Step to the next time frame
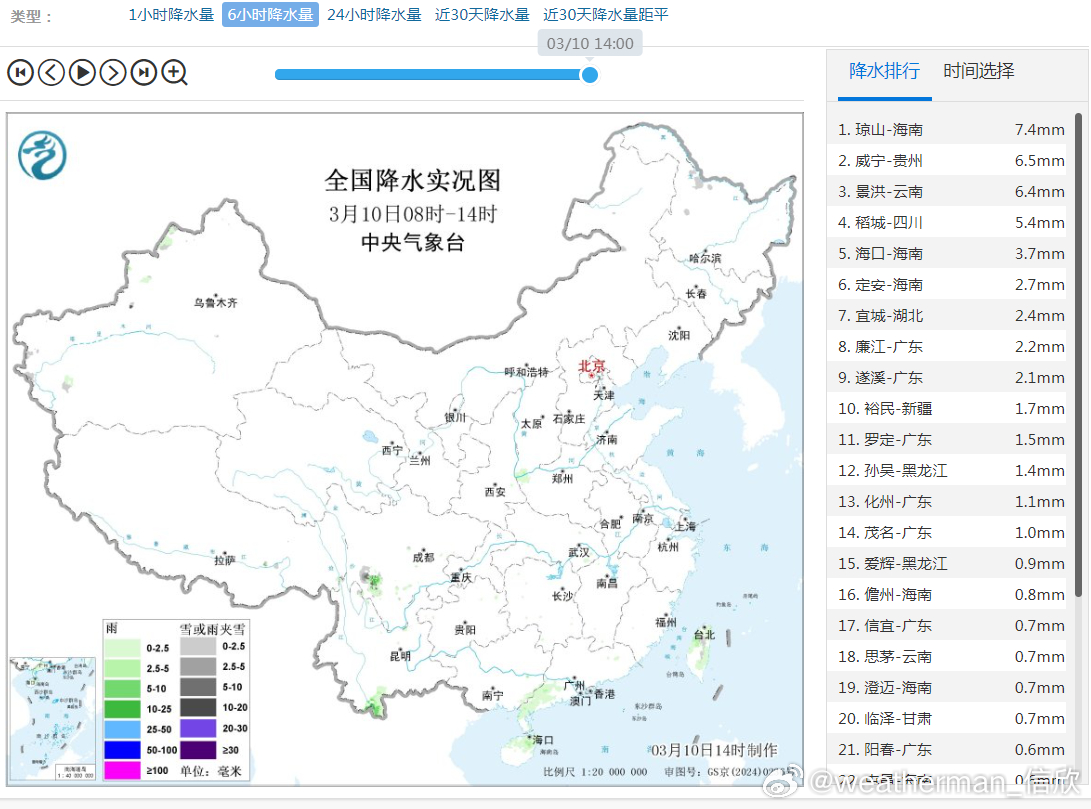The width and height of the screenshot is (1091, 809). (113, 72)
